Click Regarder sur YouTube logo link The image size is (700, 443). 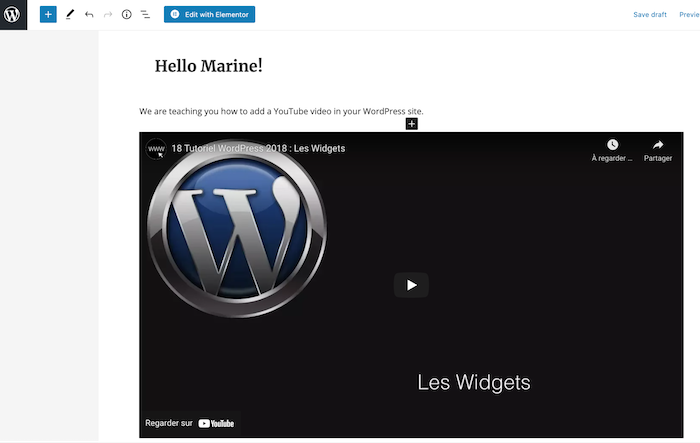tap(189, 423)
